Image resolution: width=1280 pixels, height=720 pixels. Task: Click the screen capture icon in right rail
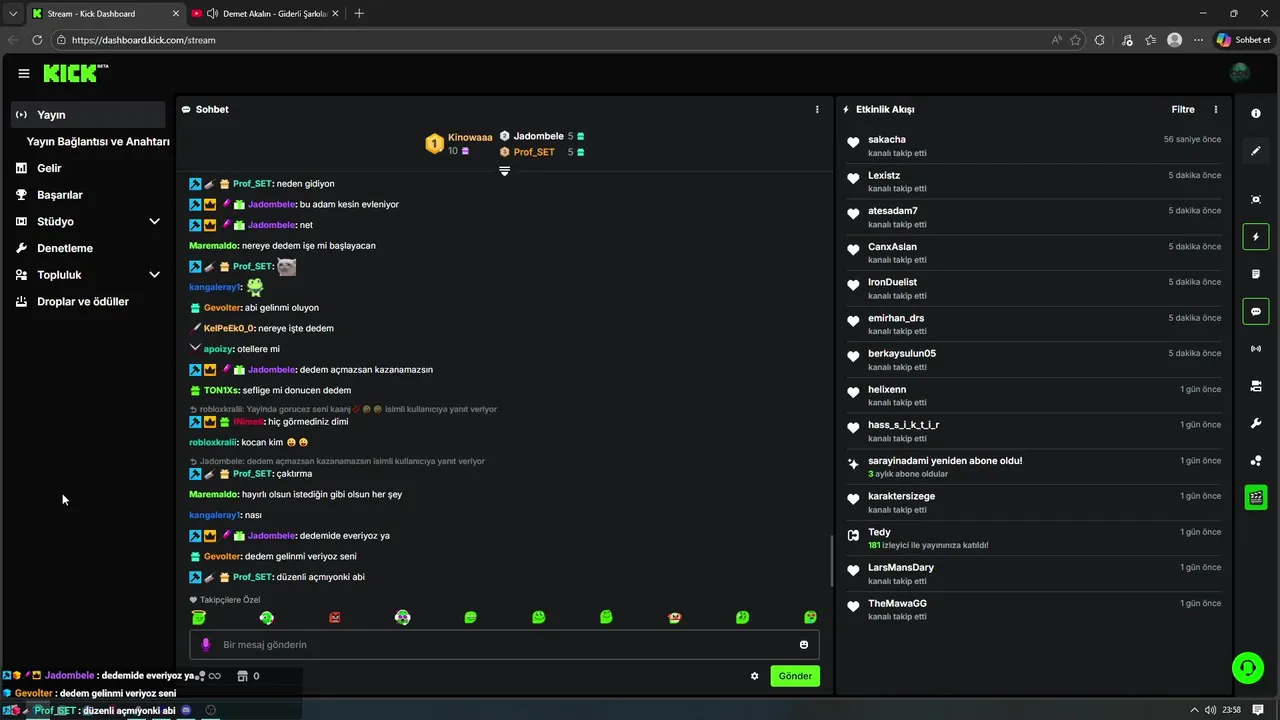click(x=1256, y=199)
